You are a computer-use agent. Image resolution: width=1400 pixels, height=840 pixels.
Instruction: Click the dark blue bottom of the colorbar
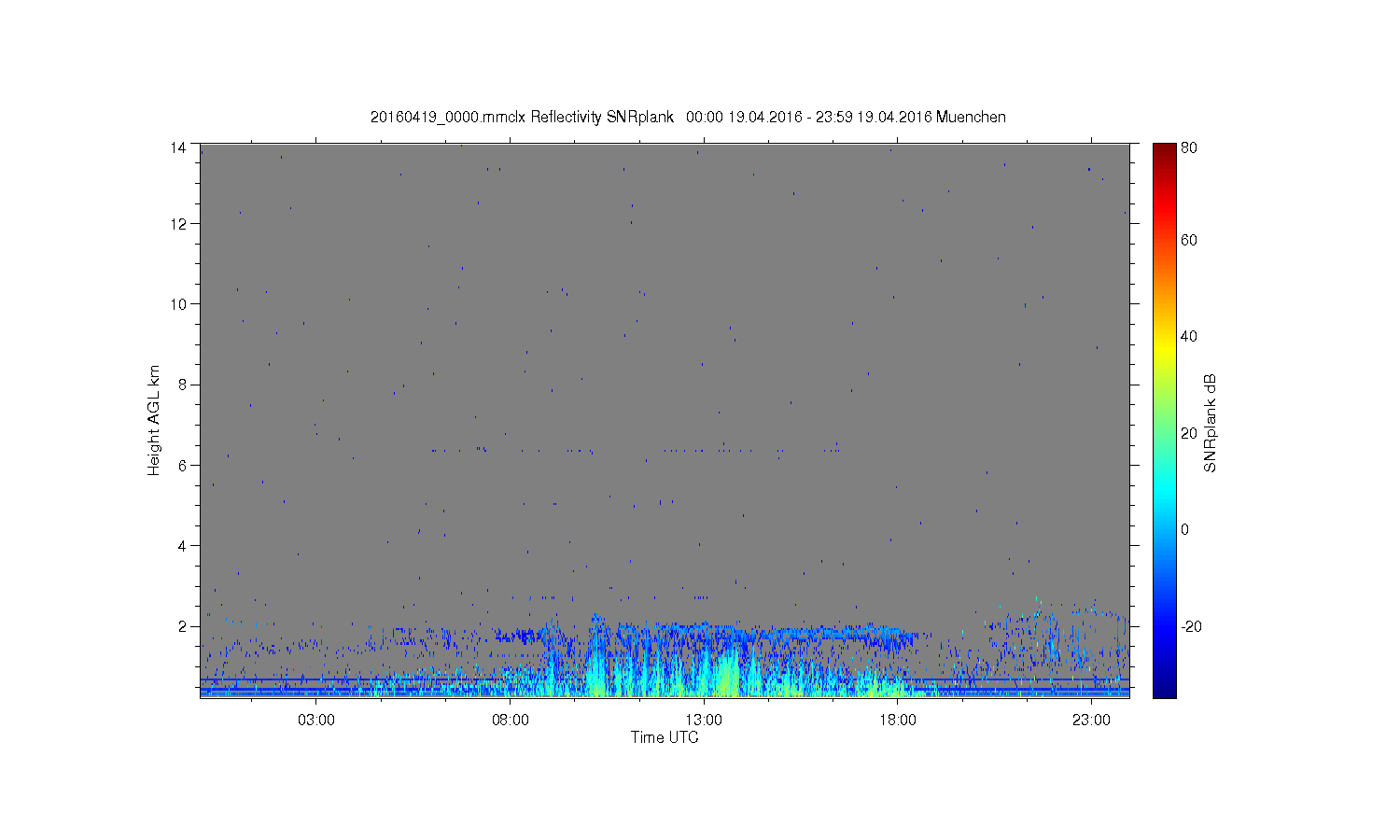1164,691
